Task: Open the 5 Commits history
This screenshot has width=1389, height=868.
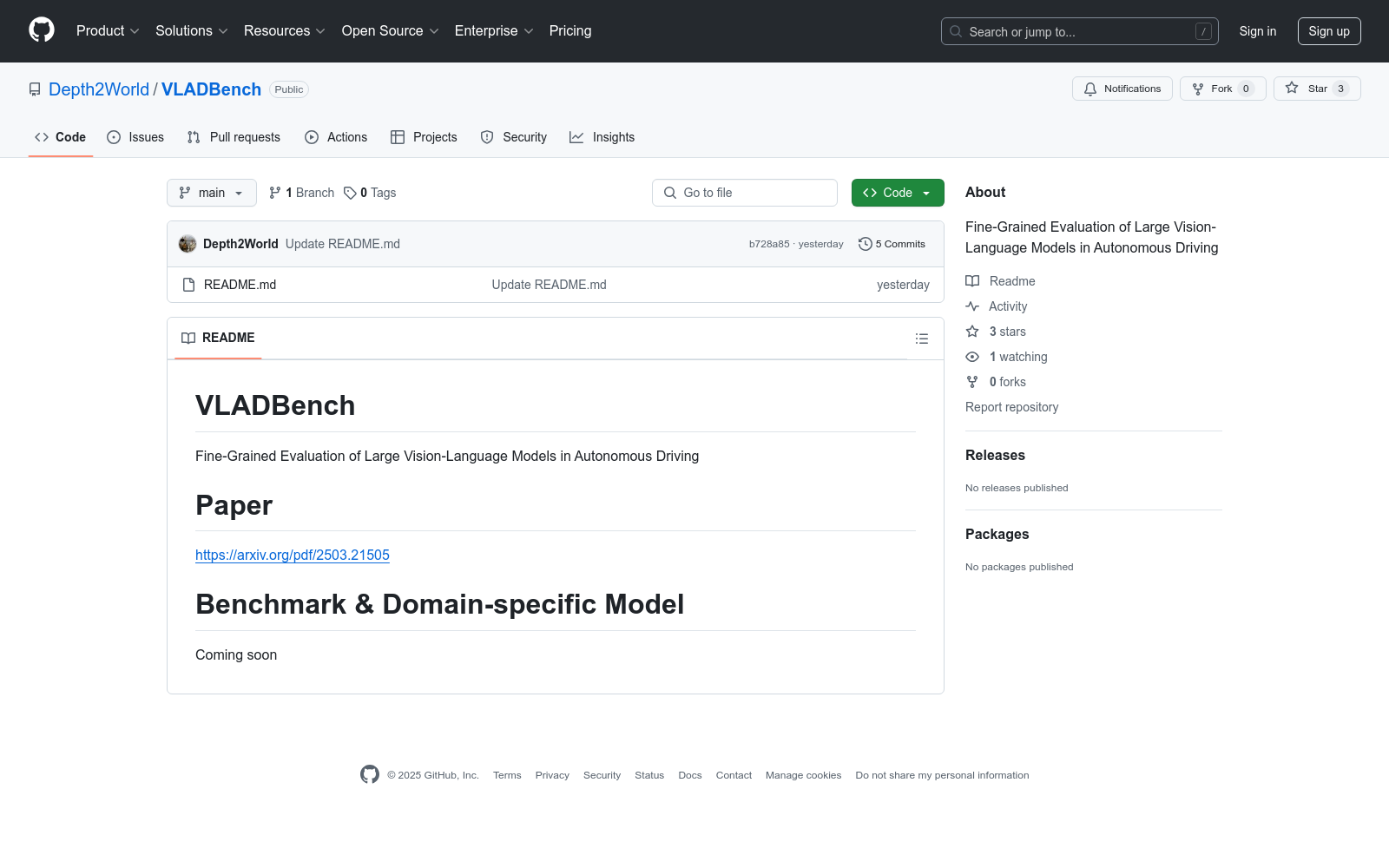Action: pyautogui.click(x=892, y=244)
